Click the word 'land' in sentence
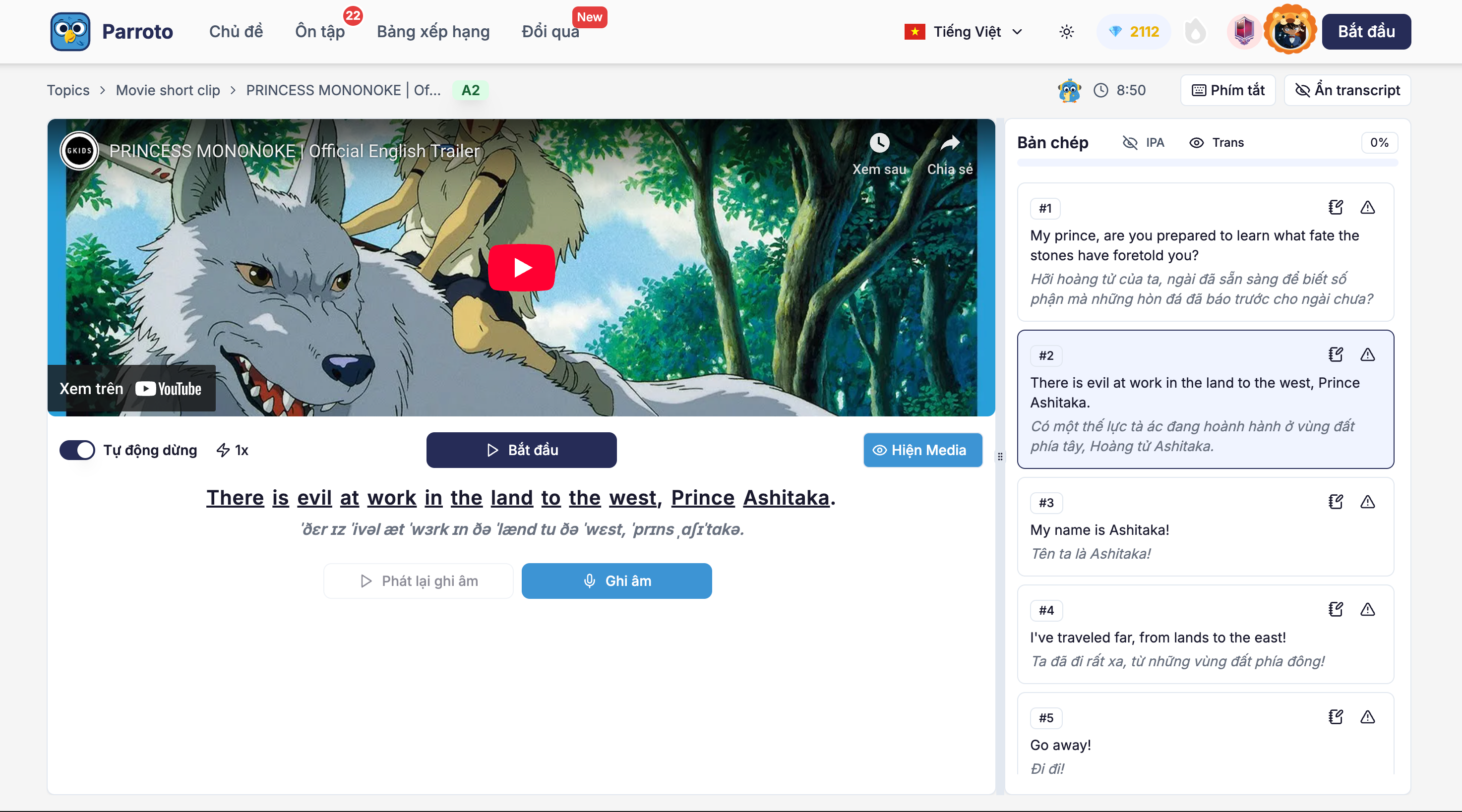Image resolution: width=1462 pixels, height=812 pixels. coord(511,498)
